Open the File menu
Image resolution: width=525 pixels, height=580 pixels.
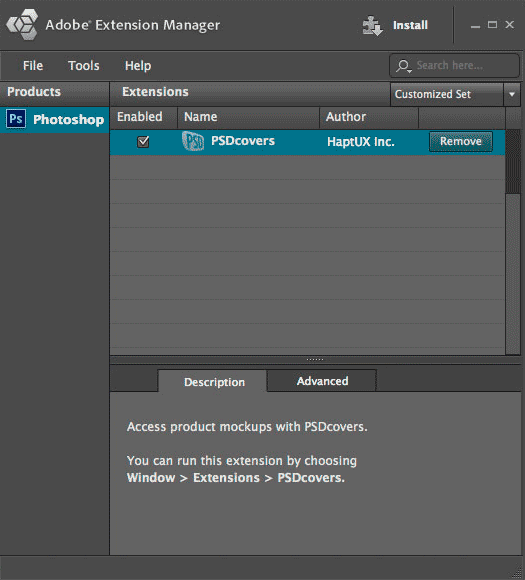click(33, 66)
